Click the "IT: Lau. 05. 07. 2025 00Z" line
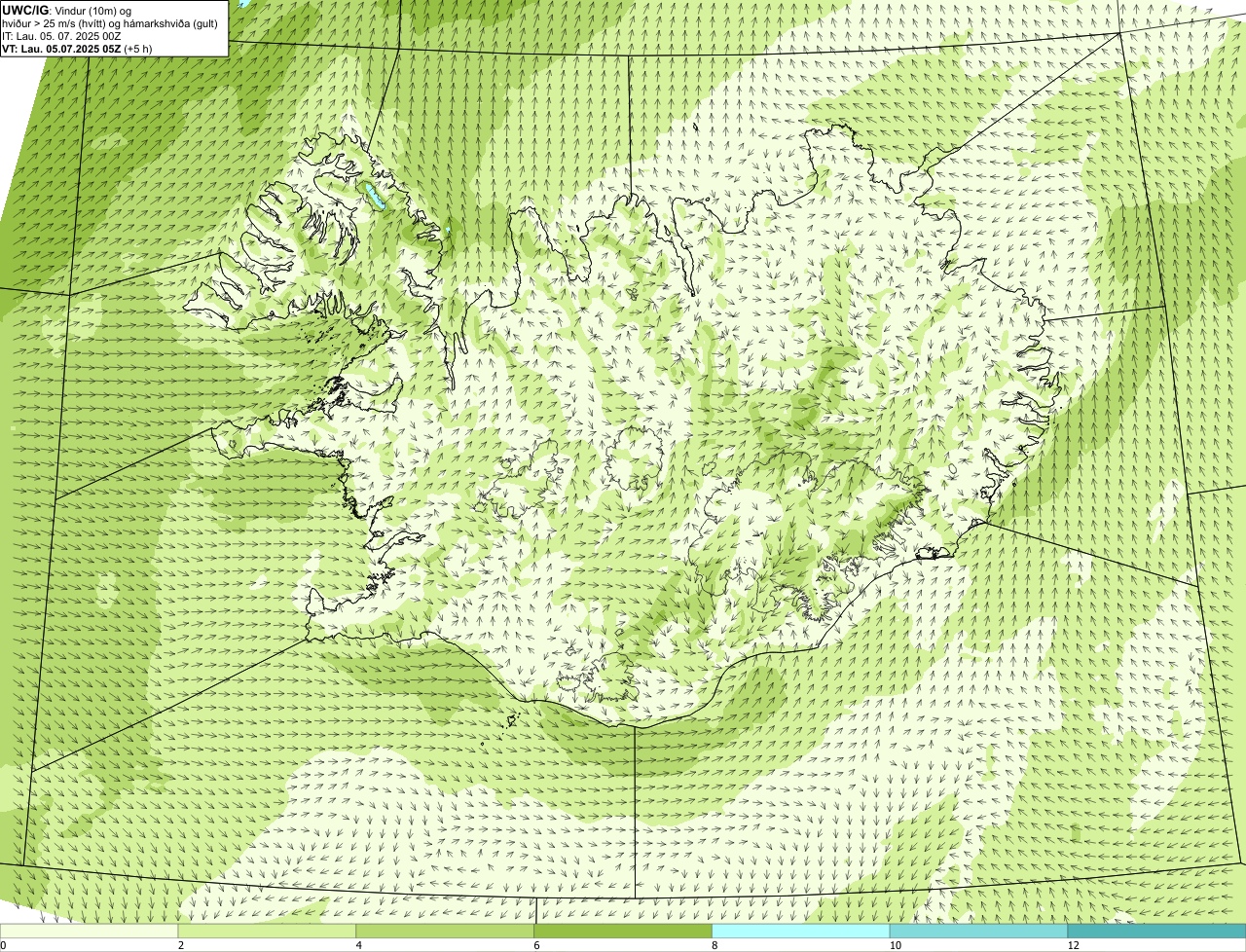 point(62,35)
